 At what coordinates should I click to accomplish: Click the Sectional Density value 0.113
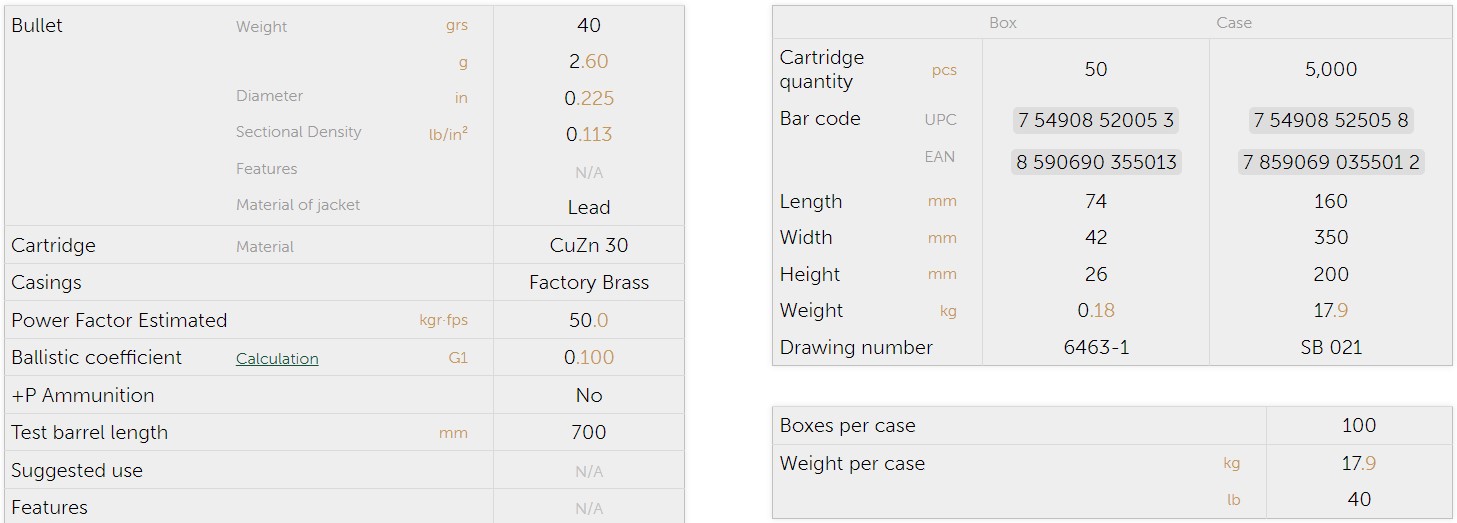pyautogui.click(x=588, y=135)
